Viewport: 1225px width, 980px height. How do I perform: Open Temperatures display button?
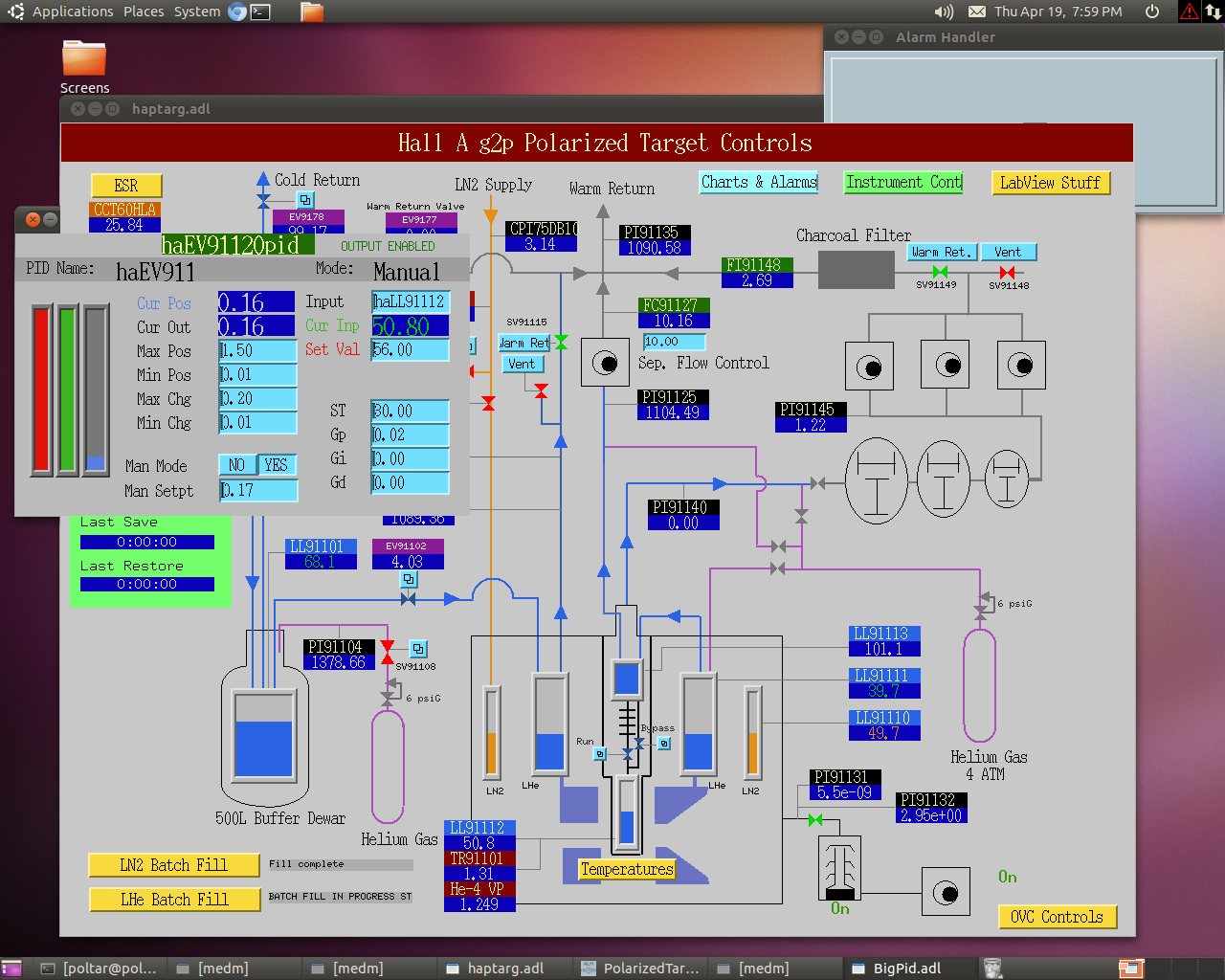(627, 869)
